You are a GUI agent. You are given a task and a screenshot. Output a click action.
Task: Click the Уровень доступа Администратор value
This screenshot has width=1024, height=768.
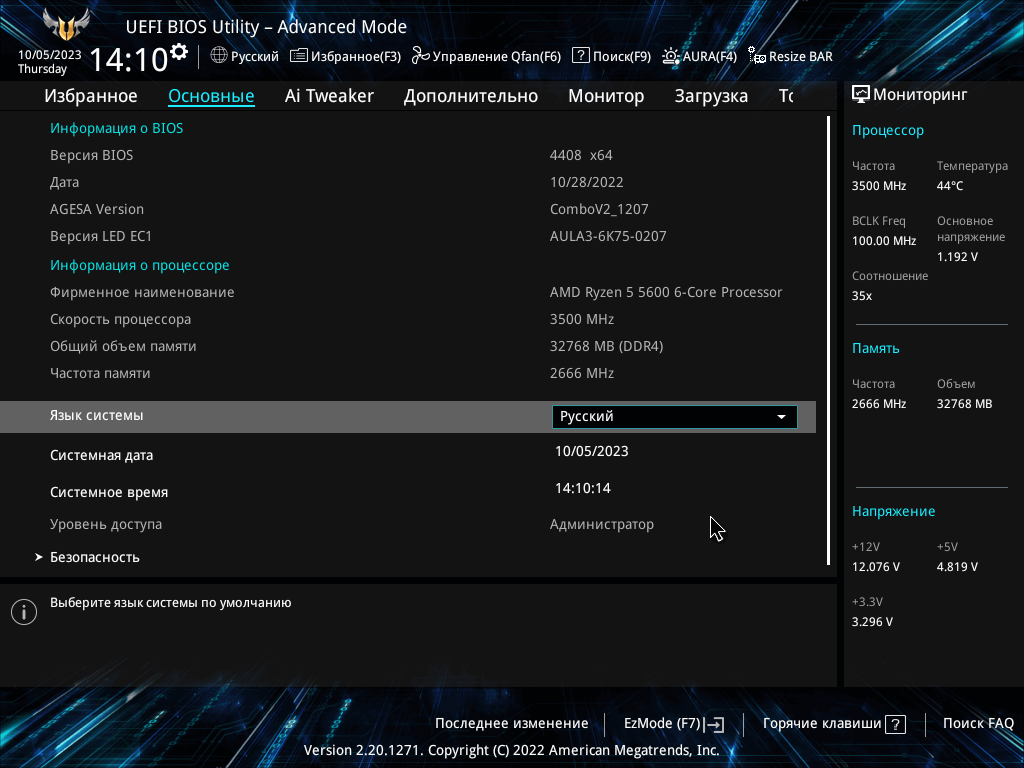(602, 524)
